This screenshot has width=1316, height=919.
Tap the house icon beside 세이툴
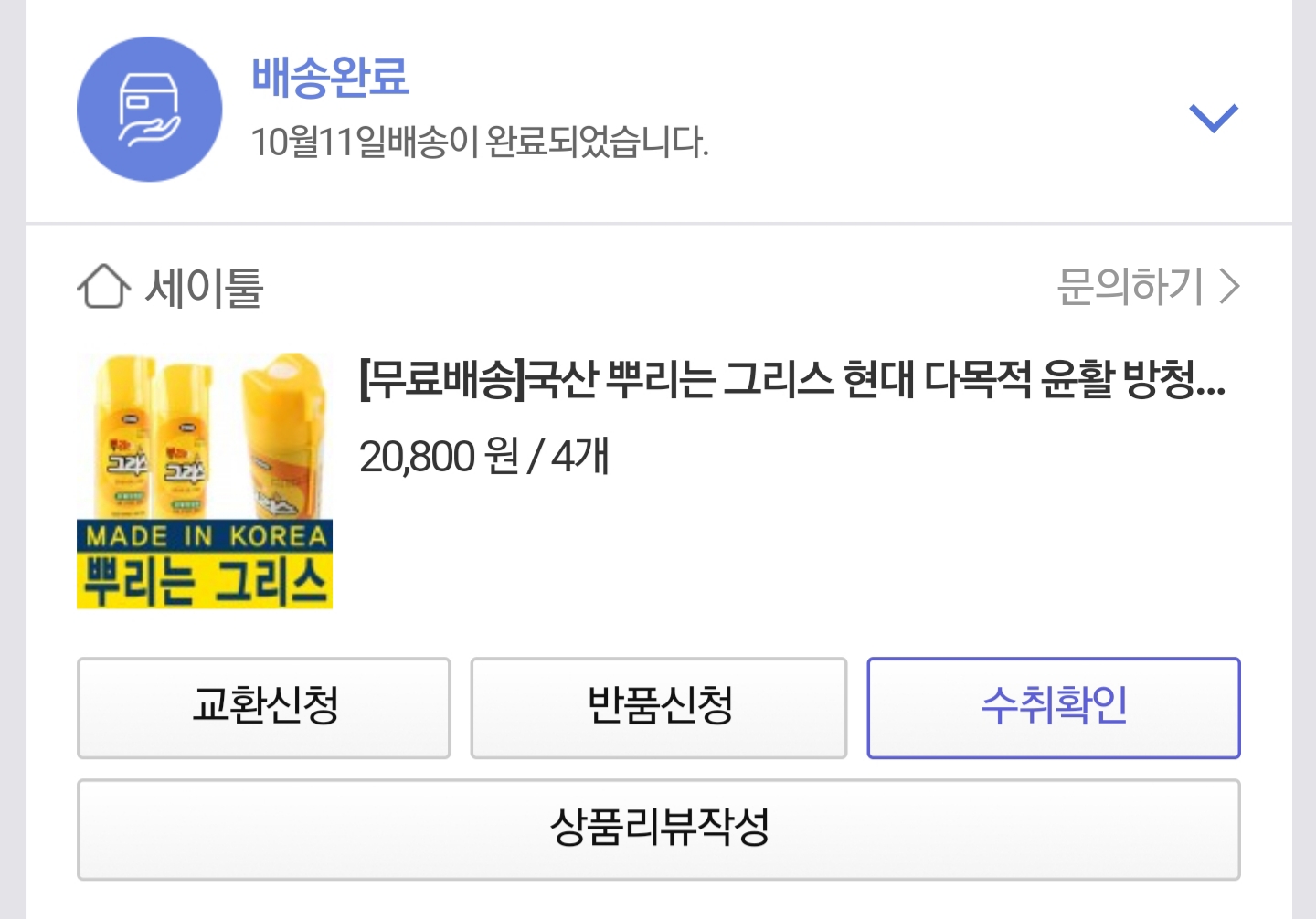point(103,287)
